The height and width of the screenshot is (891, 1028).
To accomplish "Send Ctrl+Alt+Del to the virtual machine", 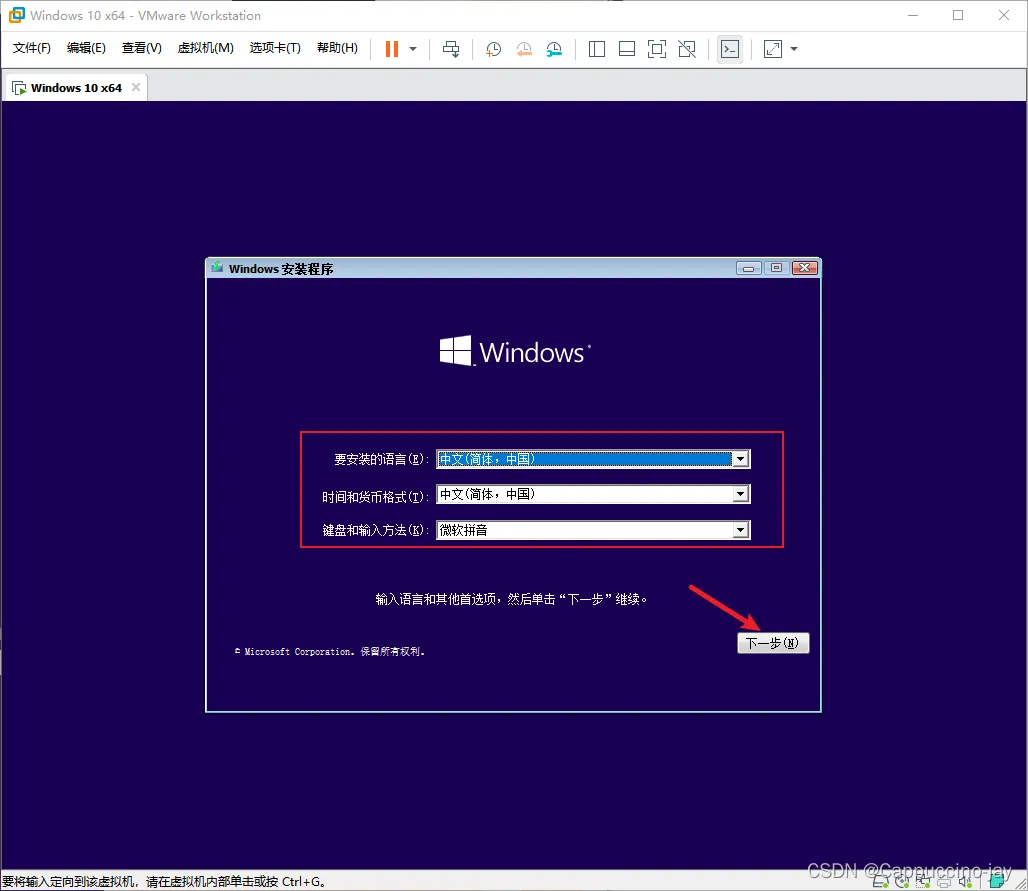I will tap(451, 49).
